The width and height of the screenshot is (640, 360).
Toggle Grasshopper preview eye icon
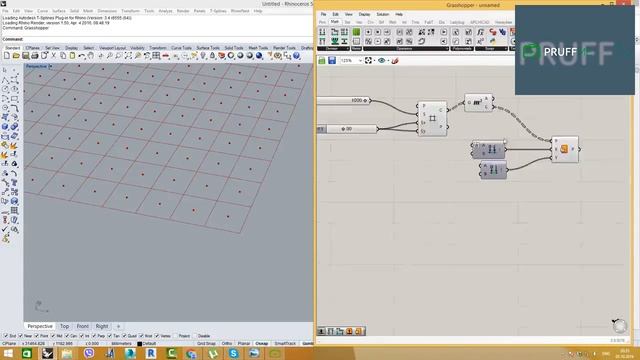pyautogui.click(x=382, y=60)
